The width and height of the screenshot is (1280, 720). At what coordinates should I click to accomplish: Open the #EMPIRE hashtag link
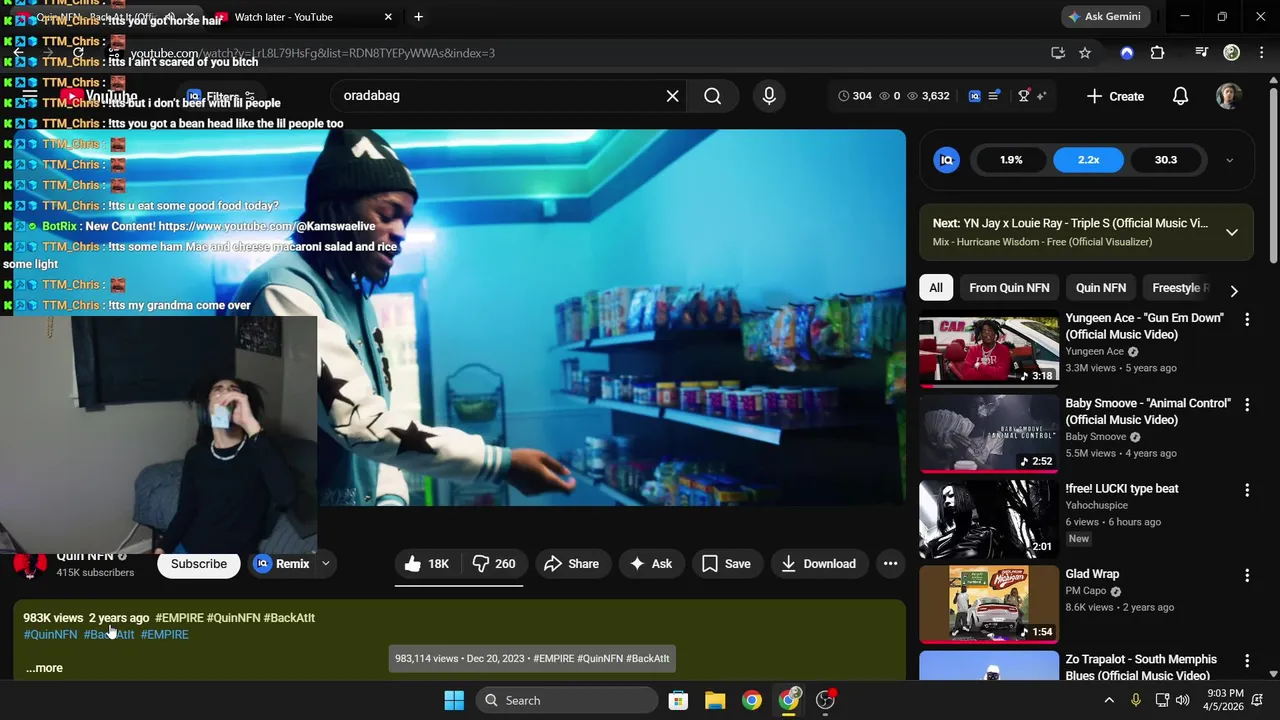click(164, 635)
